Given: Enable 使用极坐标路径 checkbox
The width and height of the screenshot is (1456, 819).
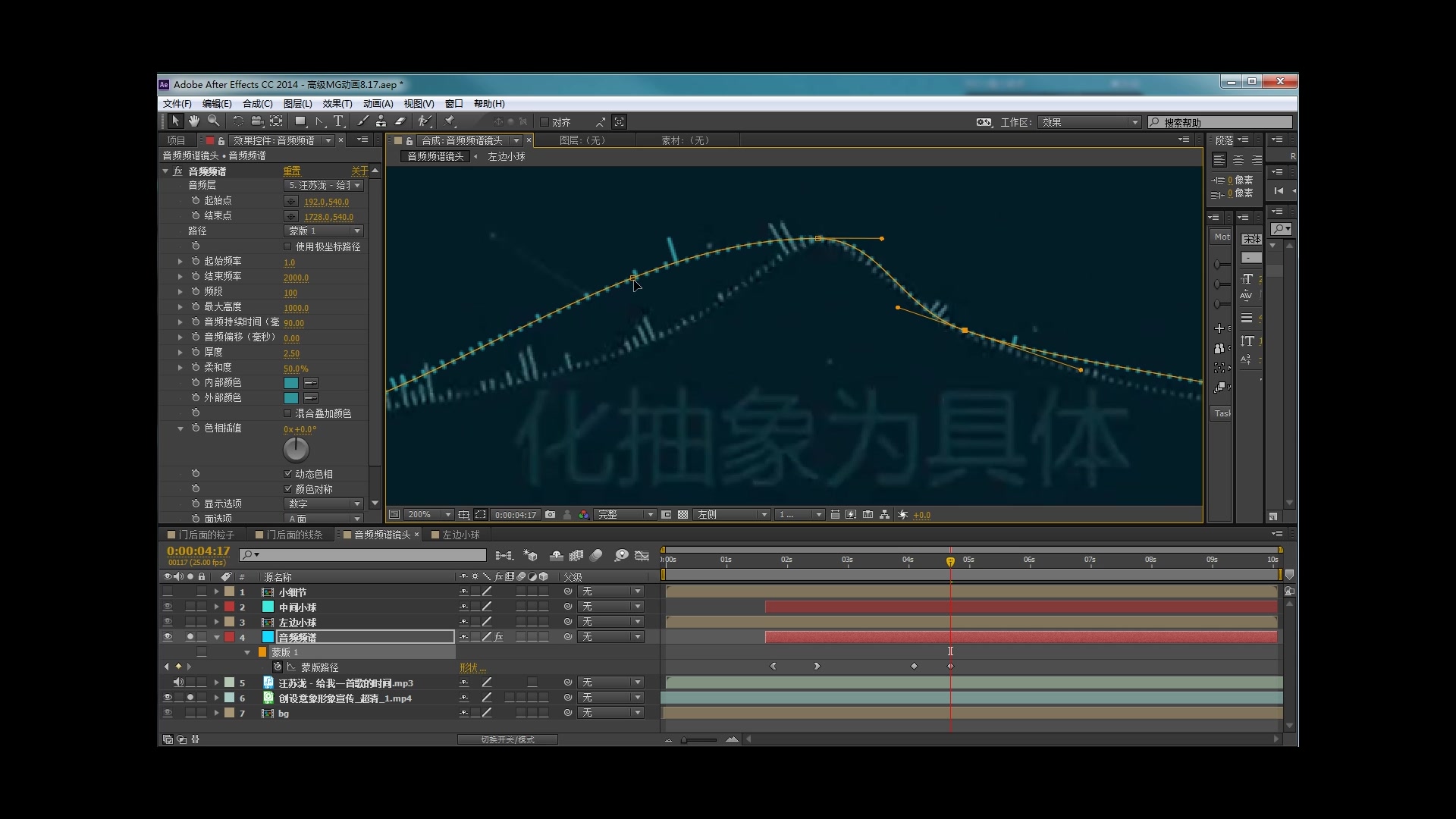Looking at the screenshot, I should [287, 246].
